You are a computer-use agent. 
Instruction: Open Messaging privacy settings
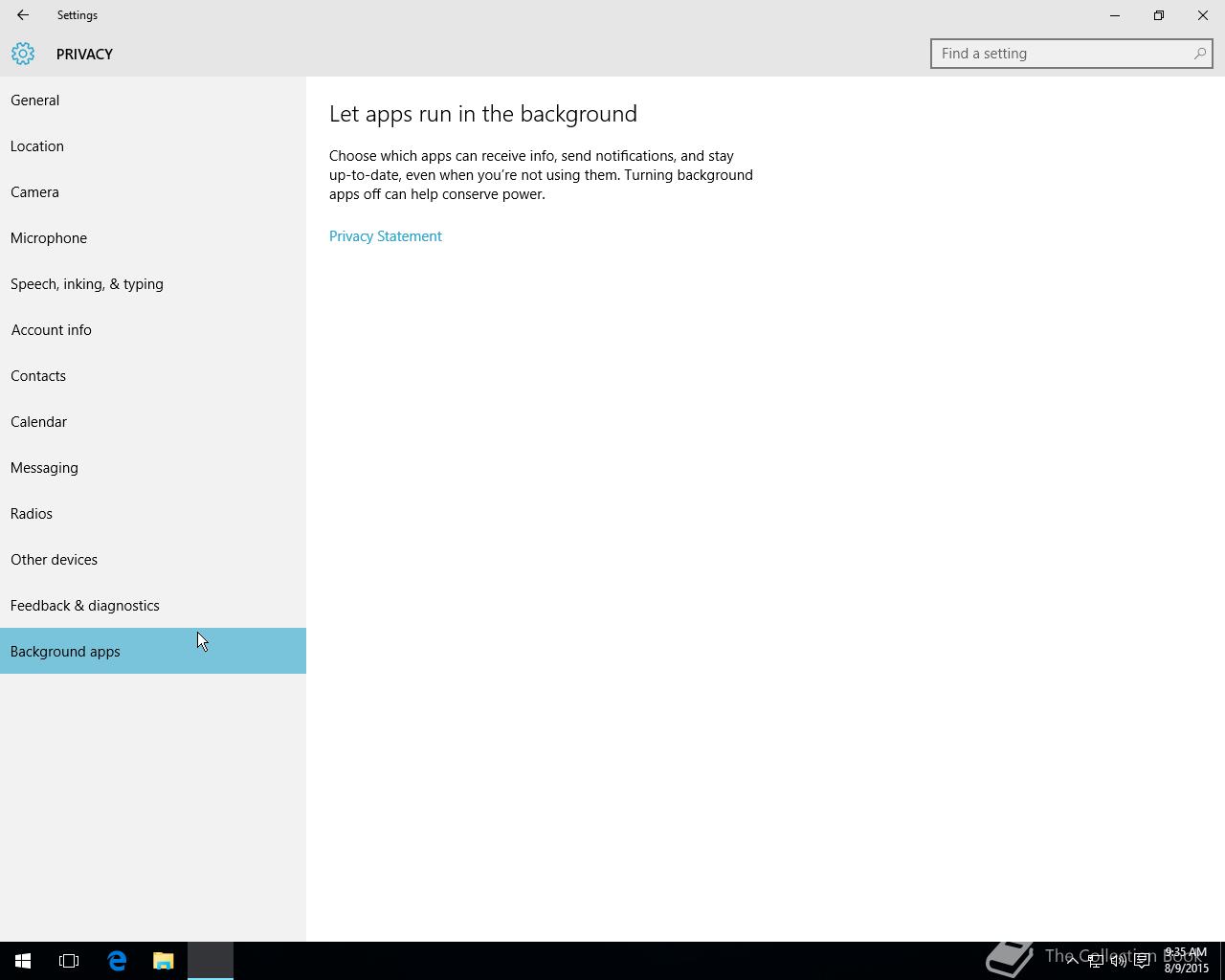pyautogui.click(x=153, y=467)
